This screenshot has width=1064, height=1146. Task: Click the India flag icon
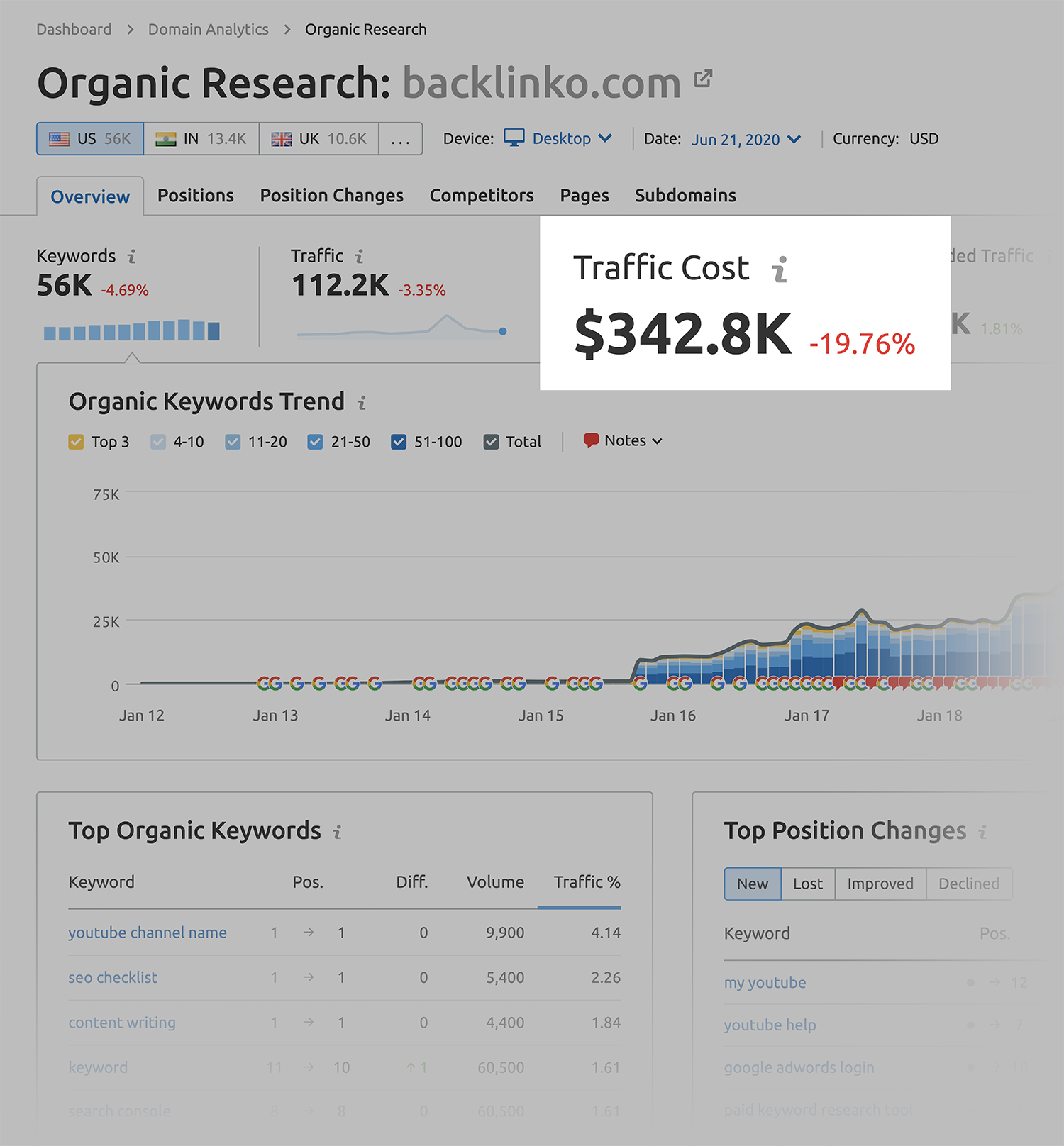tap(166, 139)
